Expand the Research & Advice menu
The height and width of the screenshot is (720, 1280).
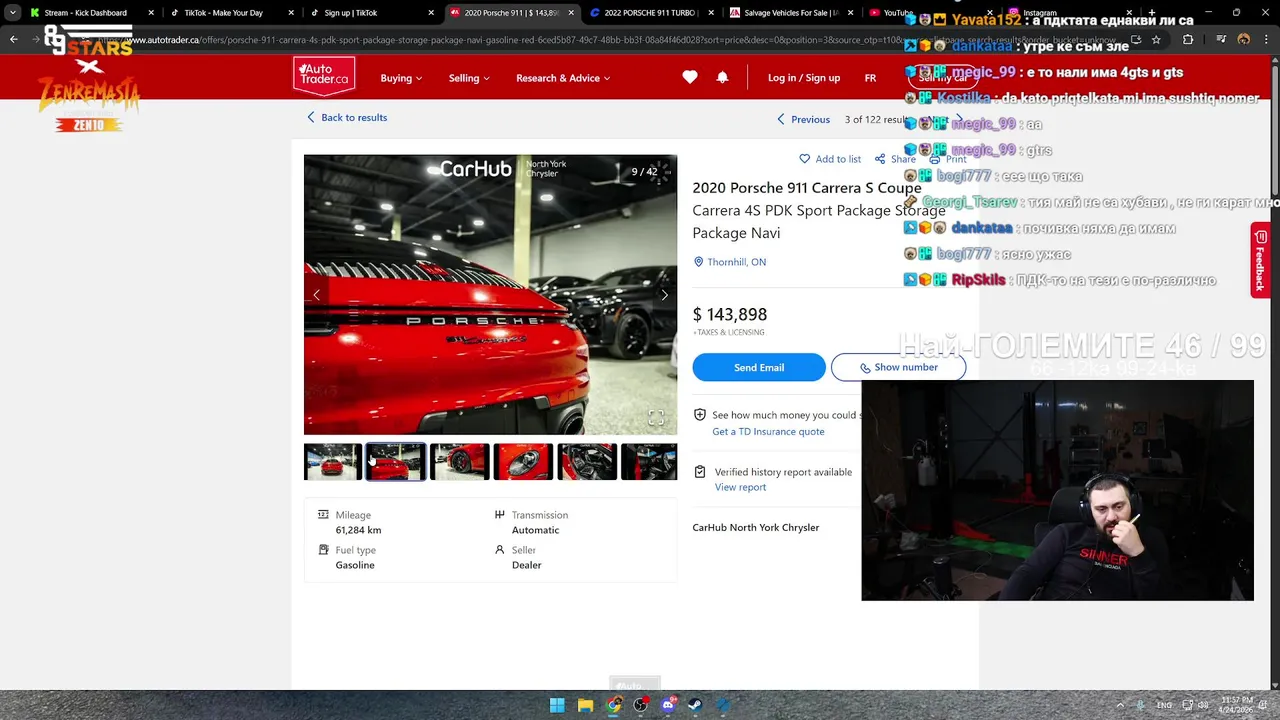tap(563, 78)
